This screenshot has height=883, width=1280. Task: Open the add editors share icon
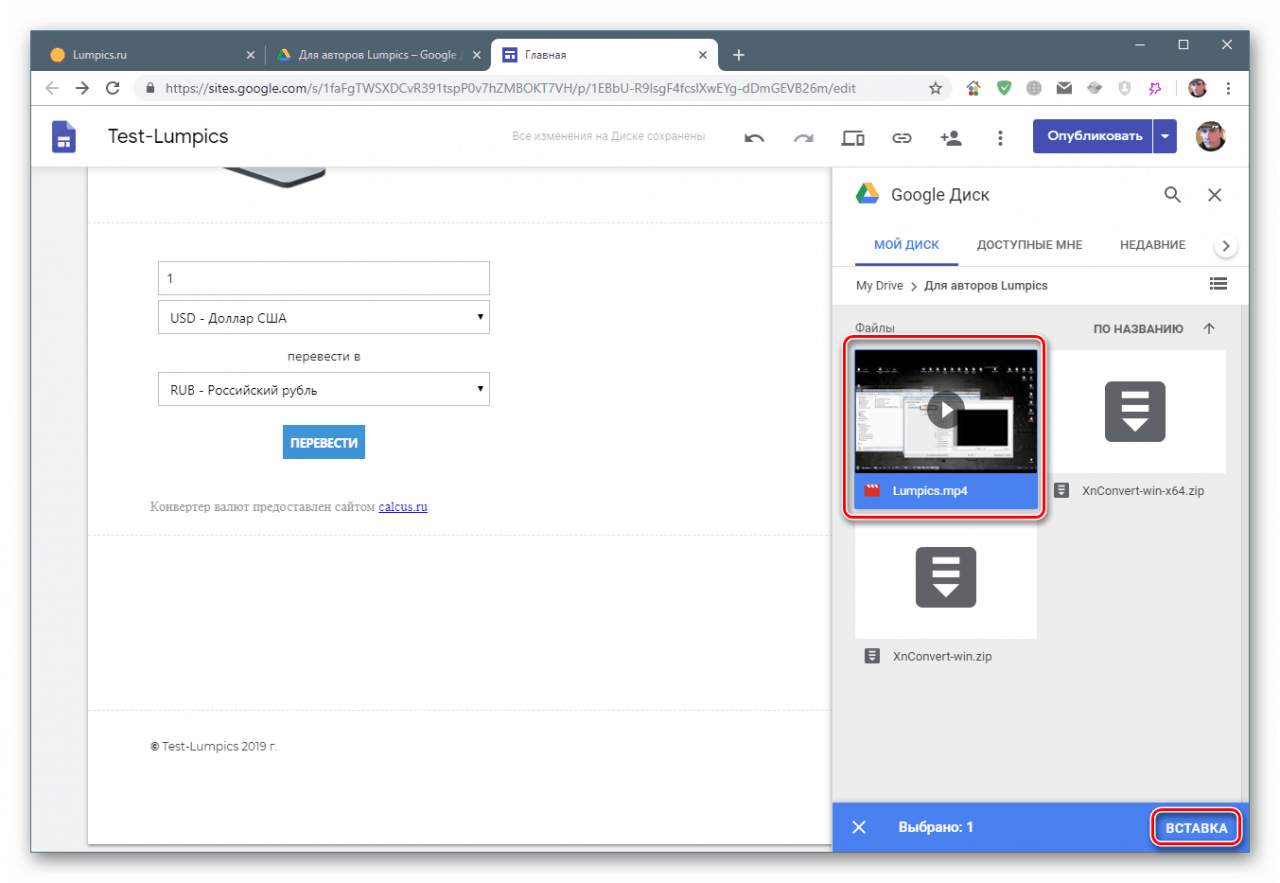(x=950, y=138)
